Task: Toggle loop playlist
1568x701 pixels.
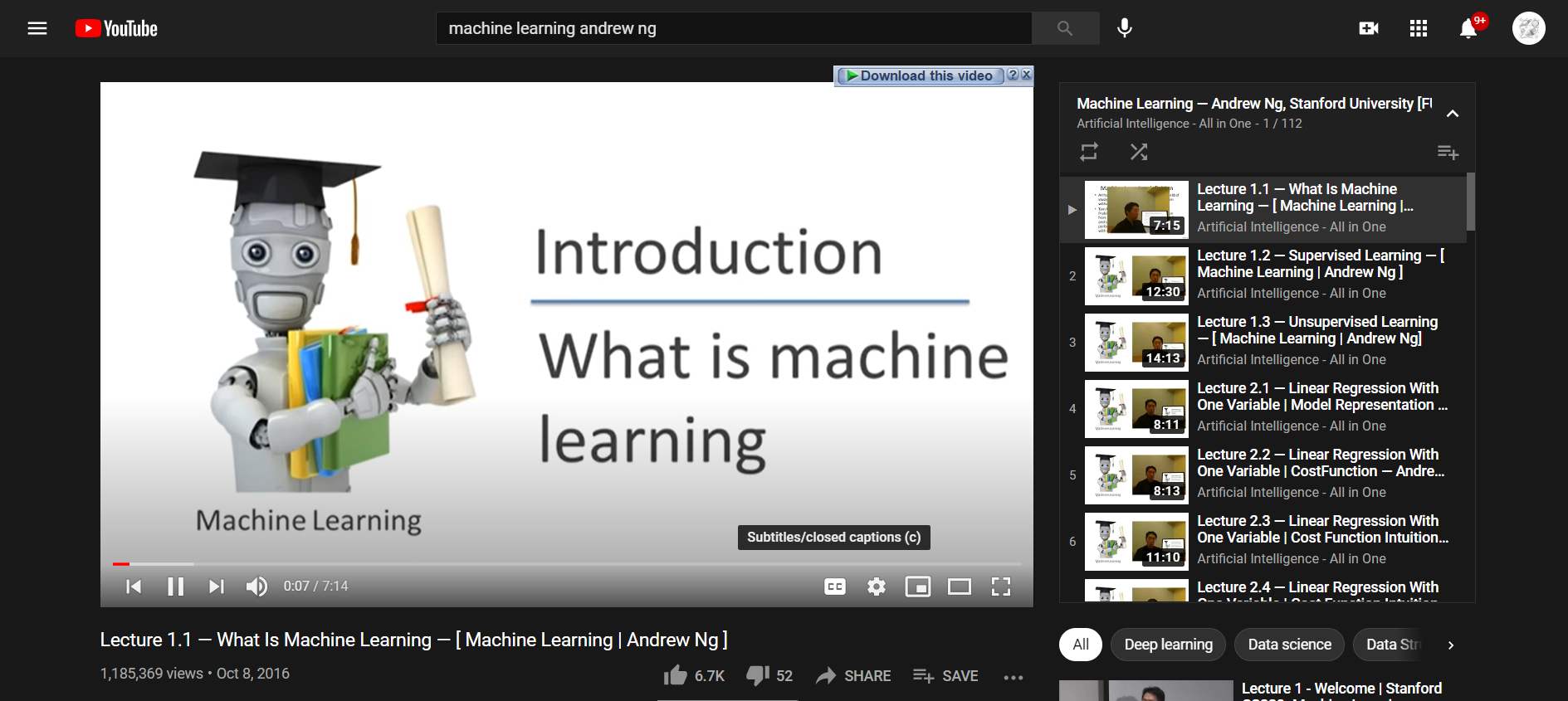Action: click(1089, 152)
